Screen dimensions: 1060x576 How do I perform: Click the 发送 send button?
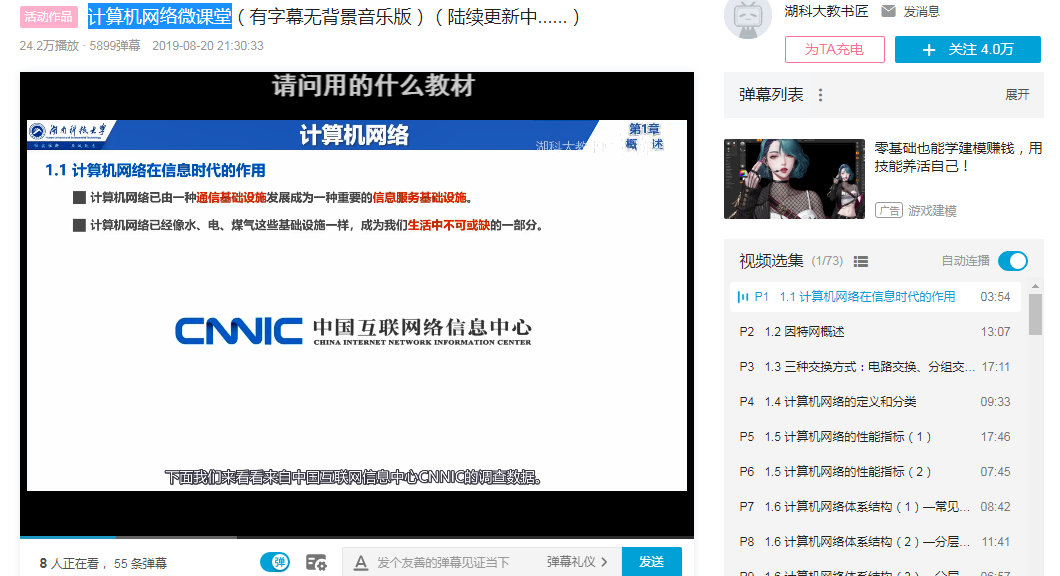pos(651,562)
